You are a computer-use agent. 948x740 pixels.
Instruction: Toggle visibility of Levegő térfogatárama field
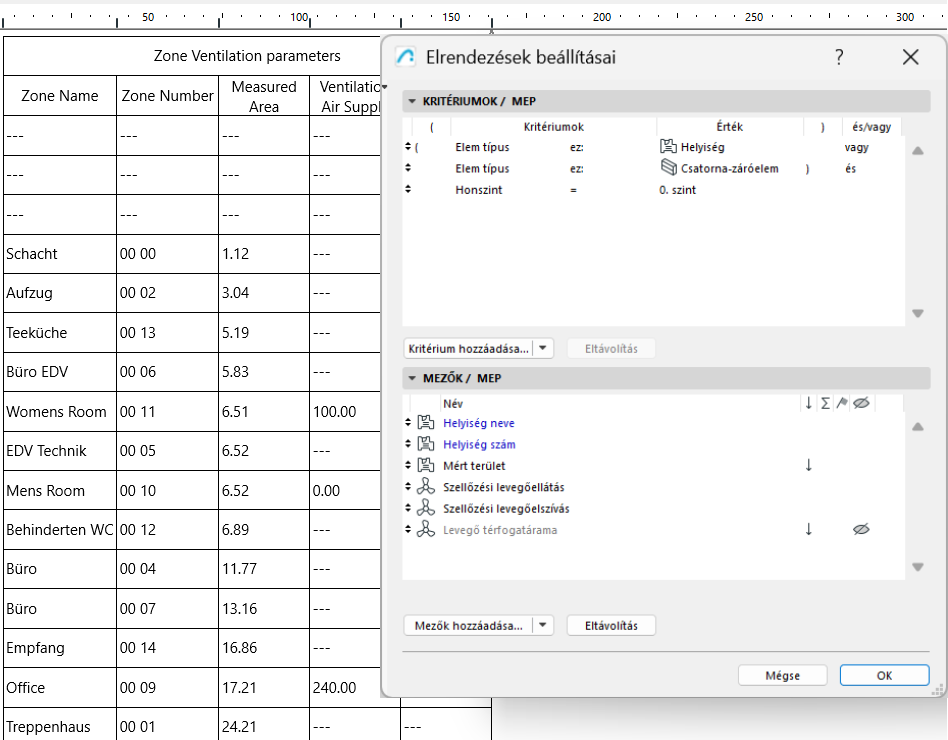pyautogui.click(x=861, y=528)
